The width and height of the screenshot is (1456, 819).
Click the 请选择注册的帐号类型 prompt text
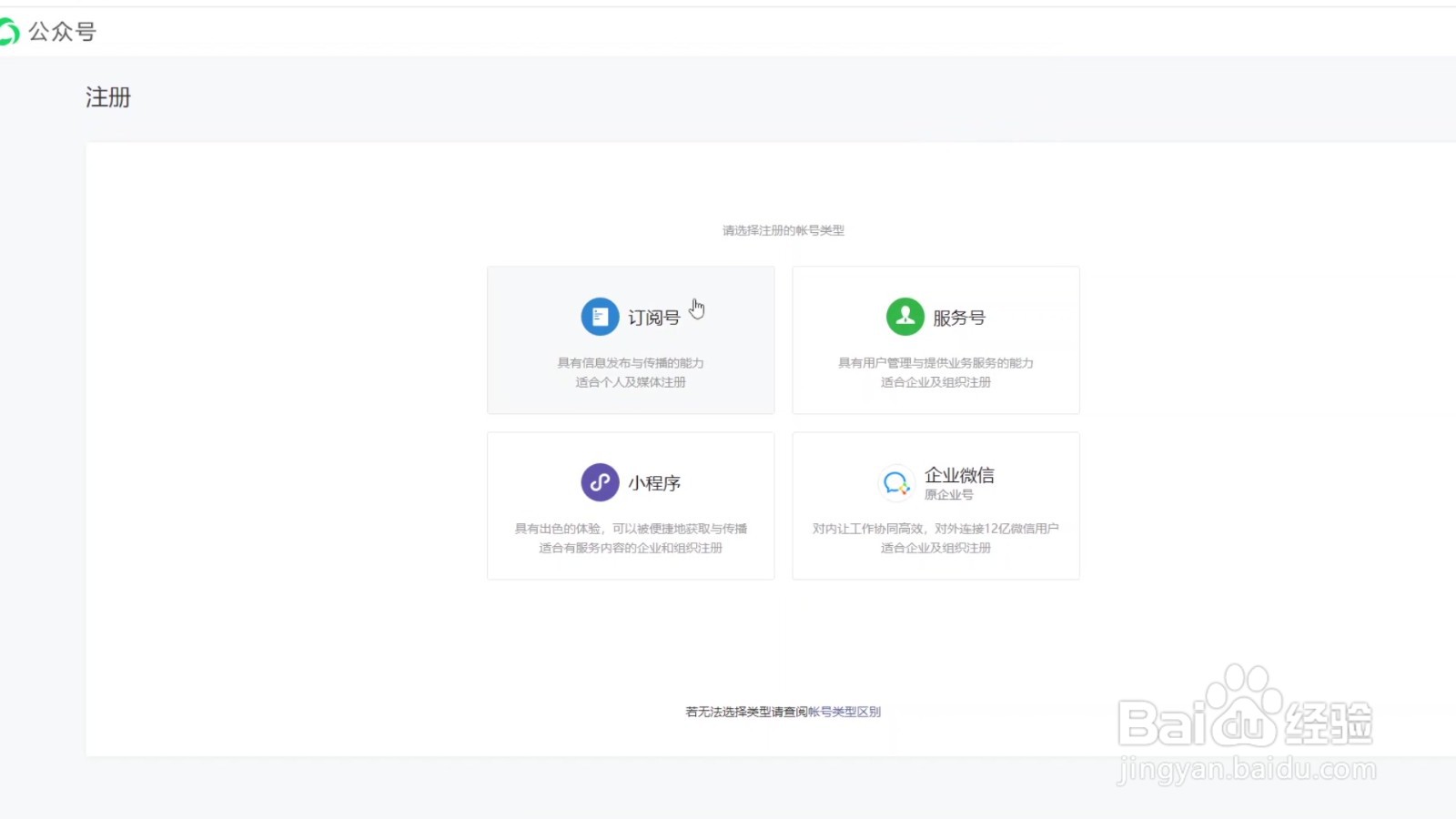pos(784,230)
